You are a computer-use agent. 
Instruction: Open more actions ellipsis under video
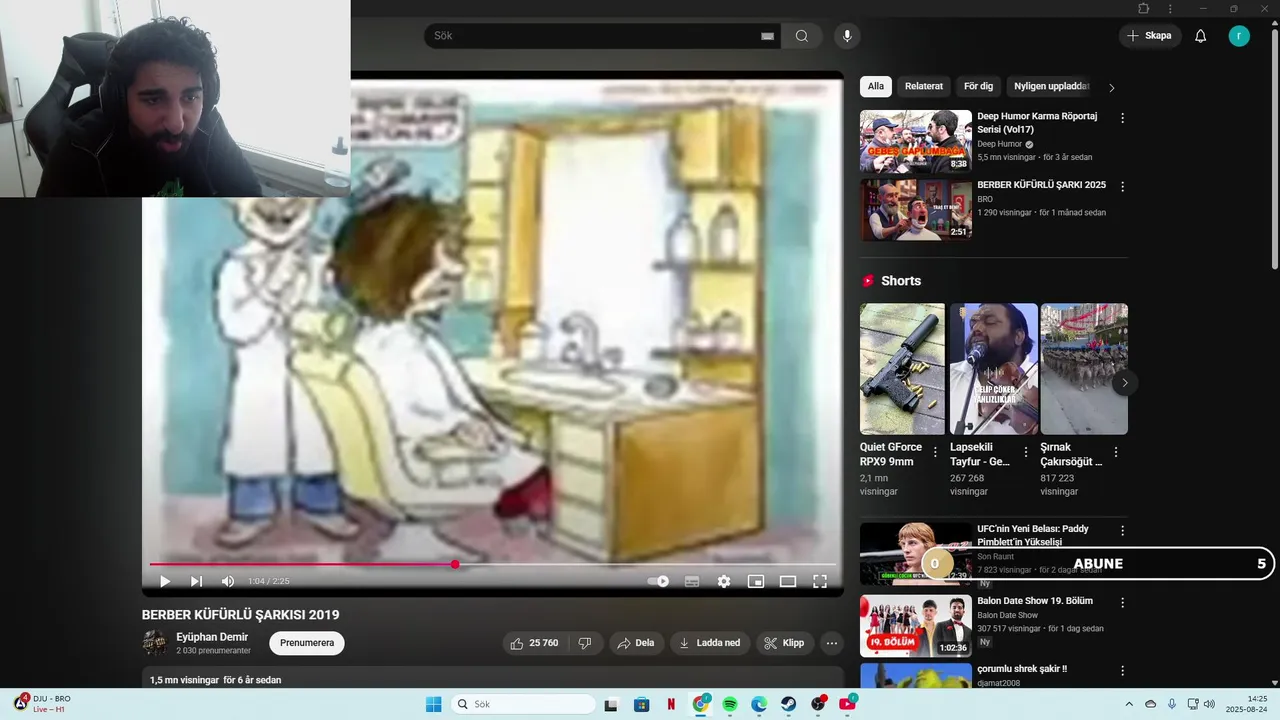(x=831, y=643)
